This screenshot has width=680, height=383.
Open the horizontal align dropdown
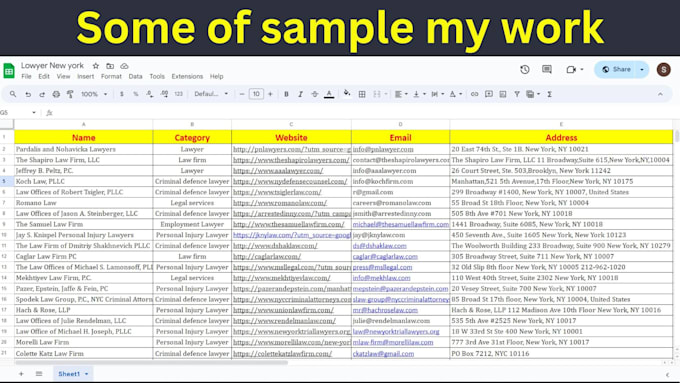click(401, 94)
